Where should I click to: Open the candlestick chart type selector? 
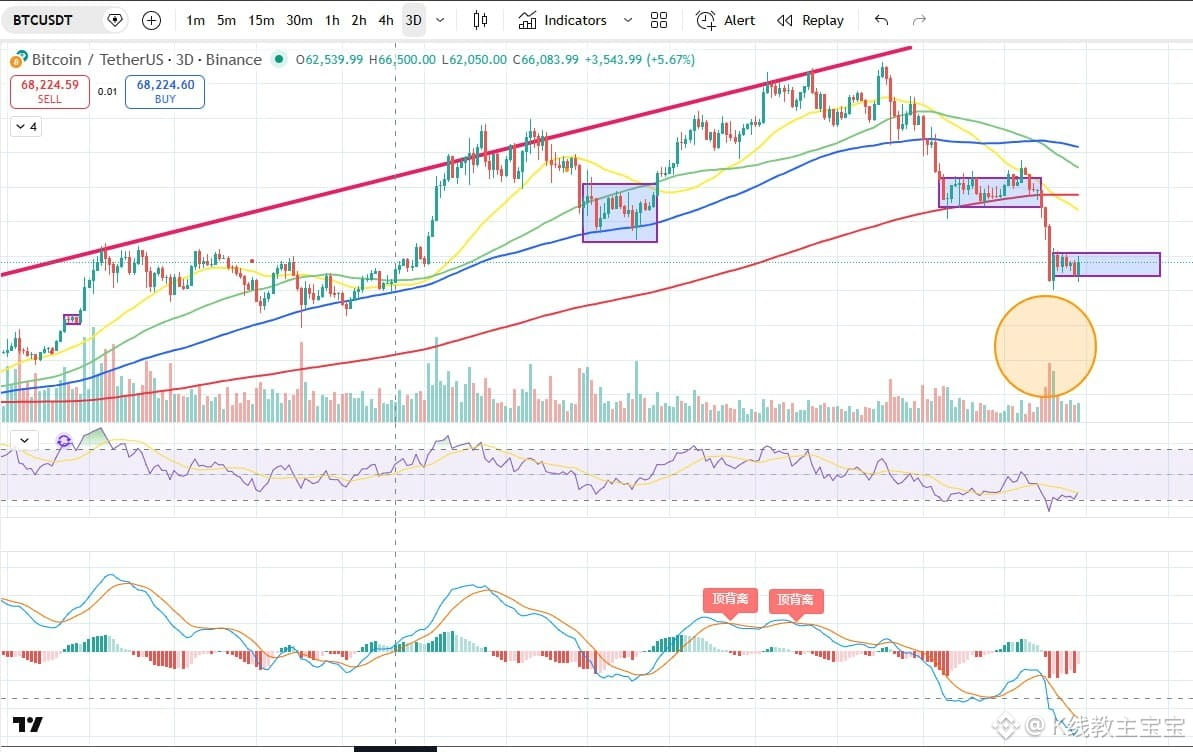(x=480, y=21)
